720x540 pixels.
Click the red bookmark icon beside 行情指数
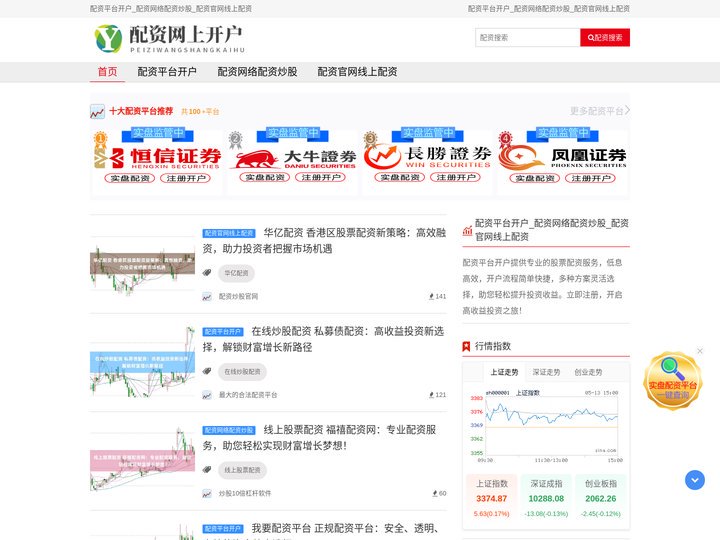click(466, 347)
